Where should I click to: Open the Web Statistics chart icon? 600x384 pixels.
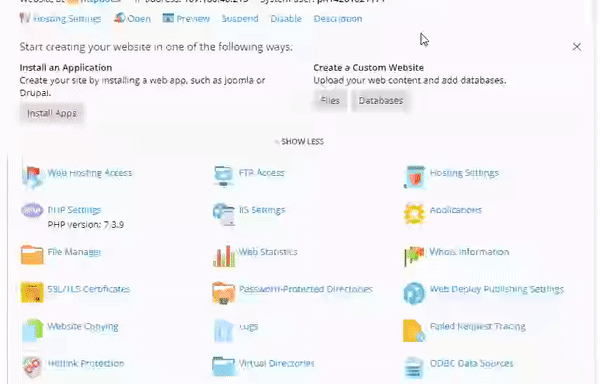click(x=224, y=255)
